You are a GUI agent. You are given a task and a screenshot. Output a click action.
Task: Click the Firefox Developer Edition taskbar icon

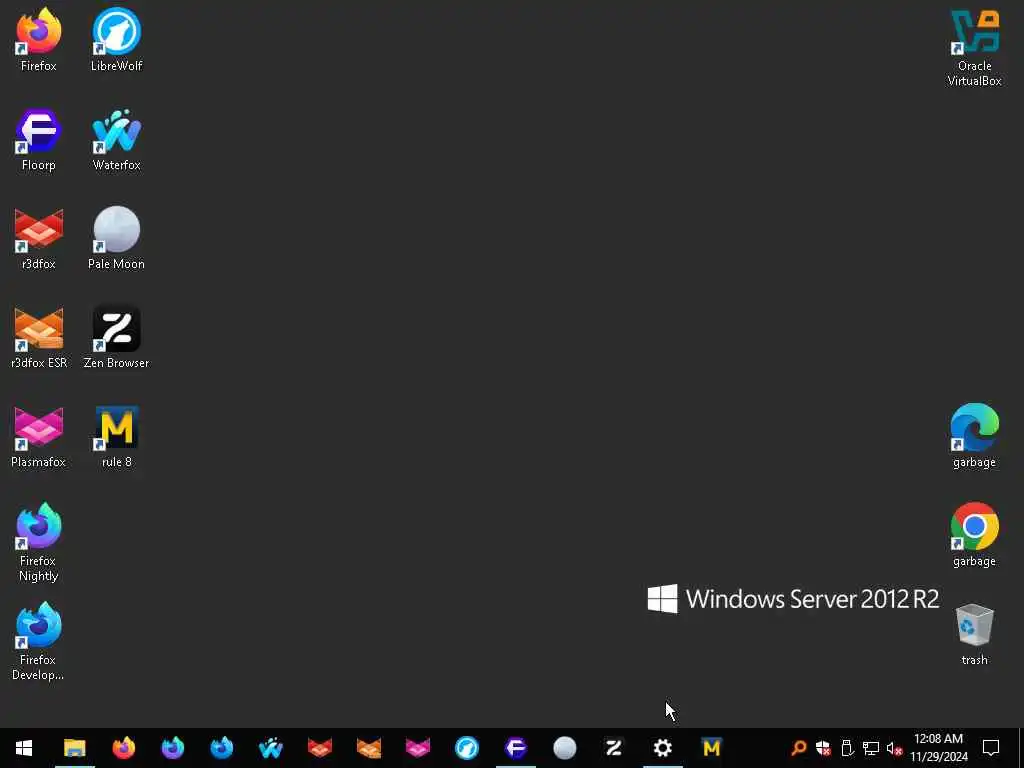point(221,748)
